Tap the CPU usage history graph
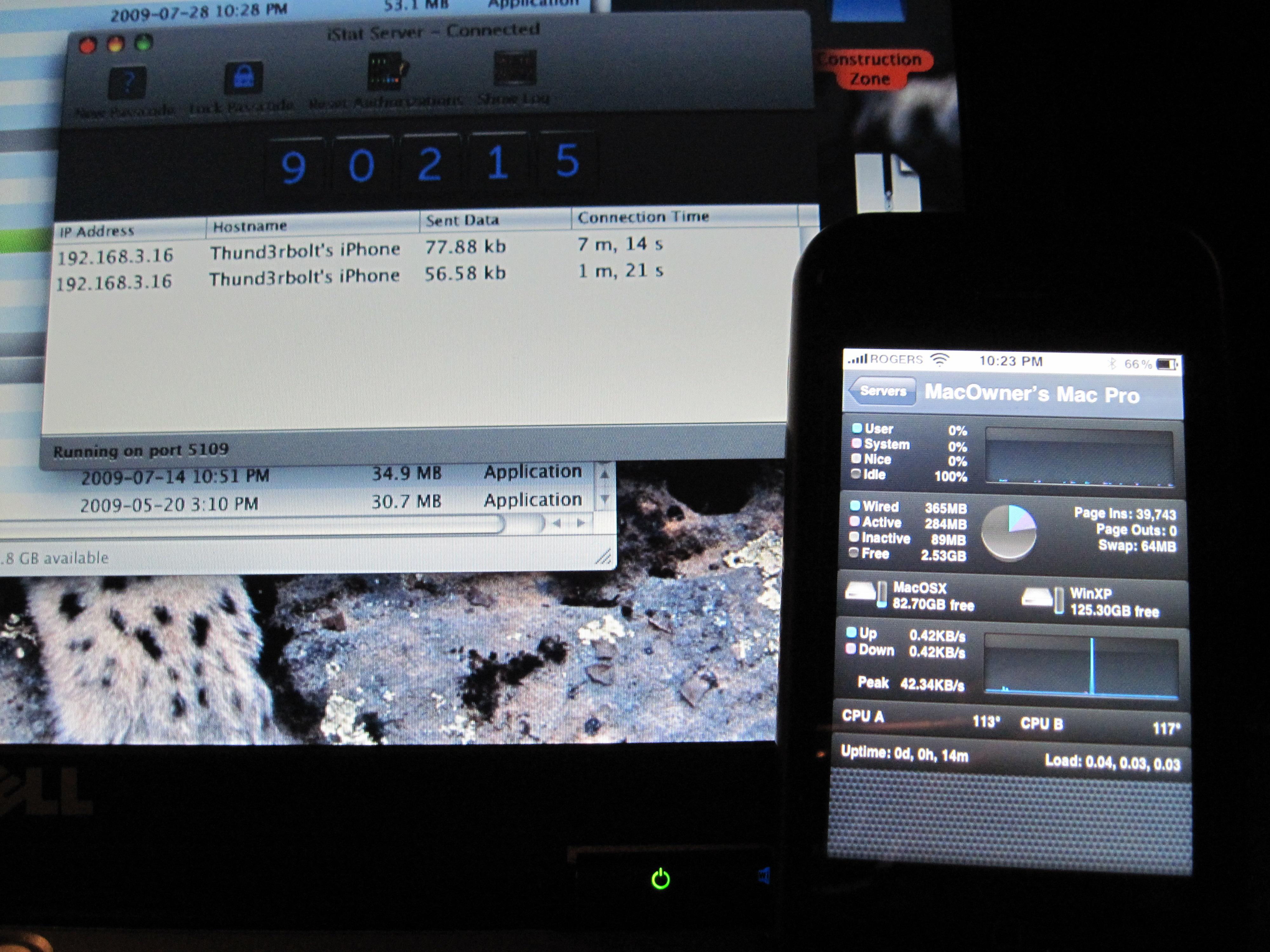Image resolution: width=1270 pixels, height=952 pixels. 1079,457
